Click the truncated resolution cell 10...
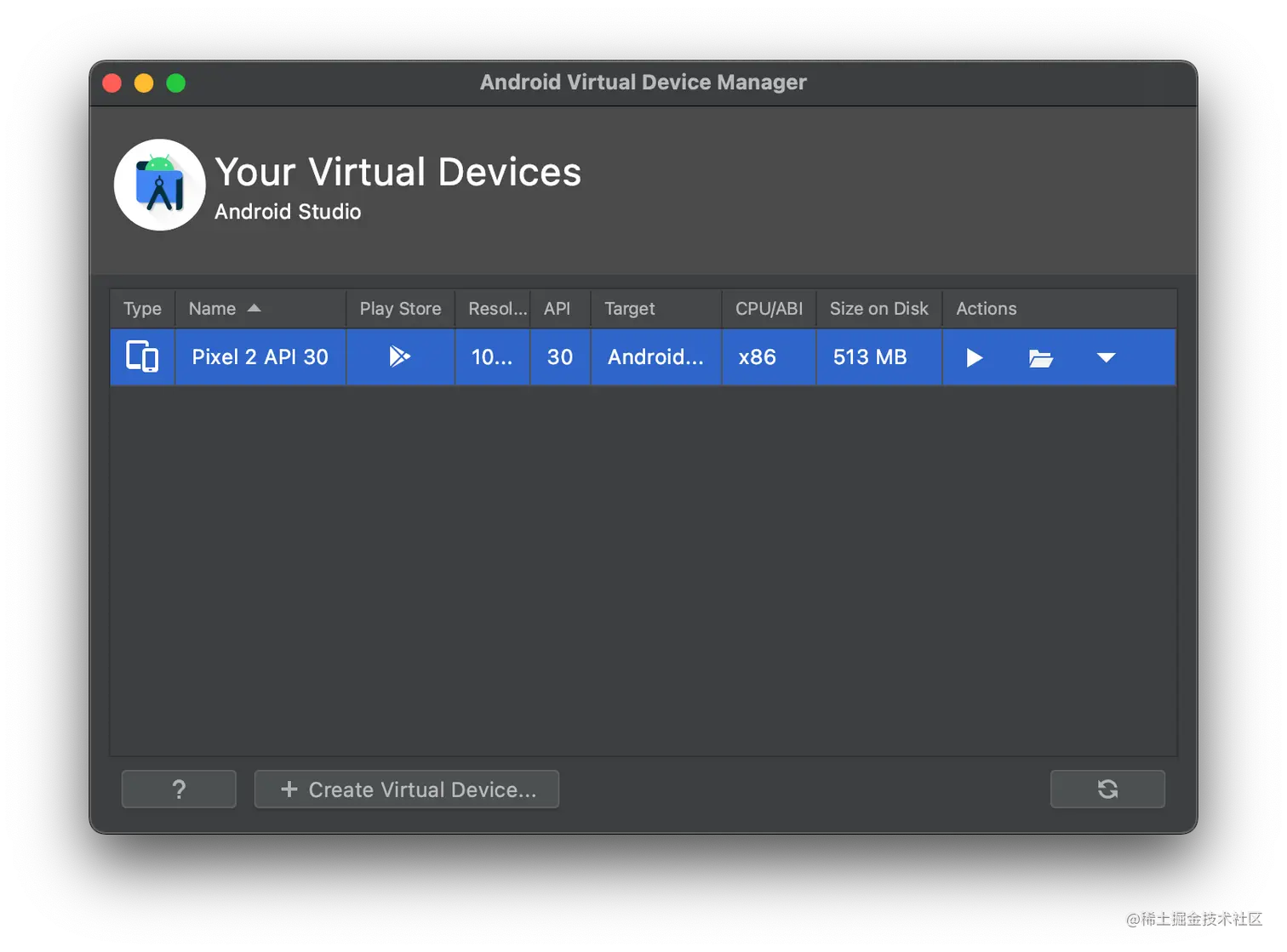This screenshot has width=1287, height=952. pyautogui.click(x=493, y=357)
